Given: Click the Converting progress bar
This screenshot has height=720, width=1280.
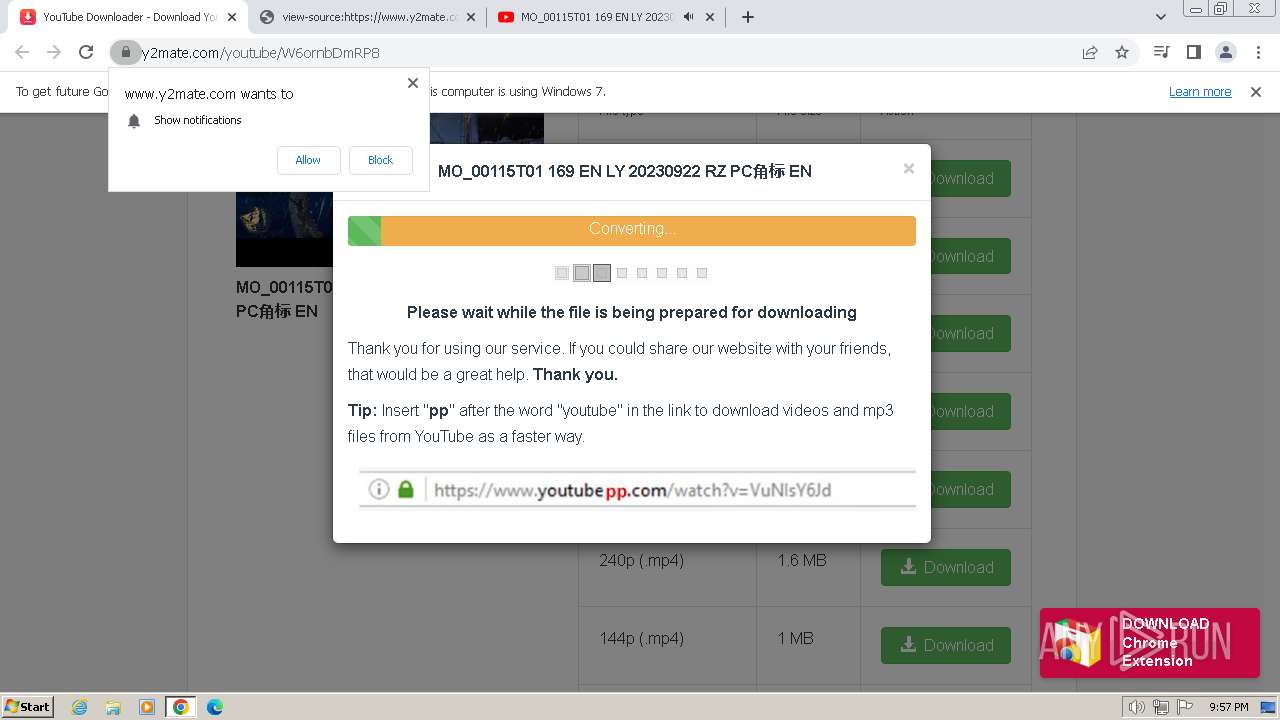Looking at the screenshot, I should point(632,230).
